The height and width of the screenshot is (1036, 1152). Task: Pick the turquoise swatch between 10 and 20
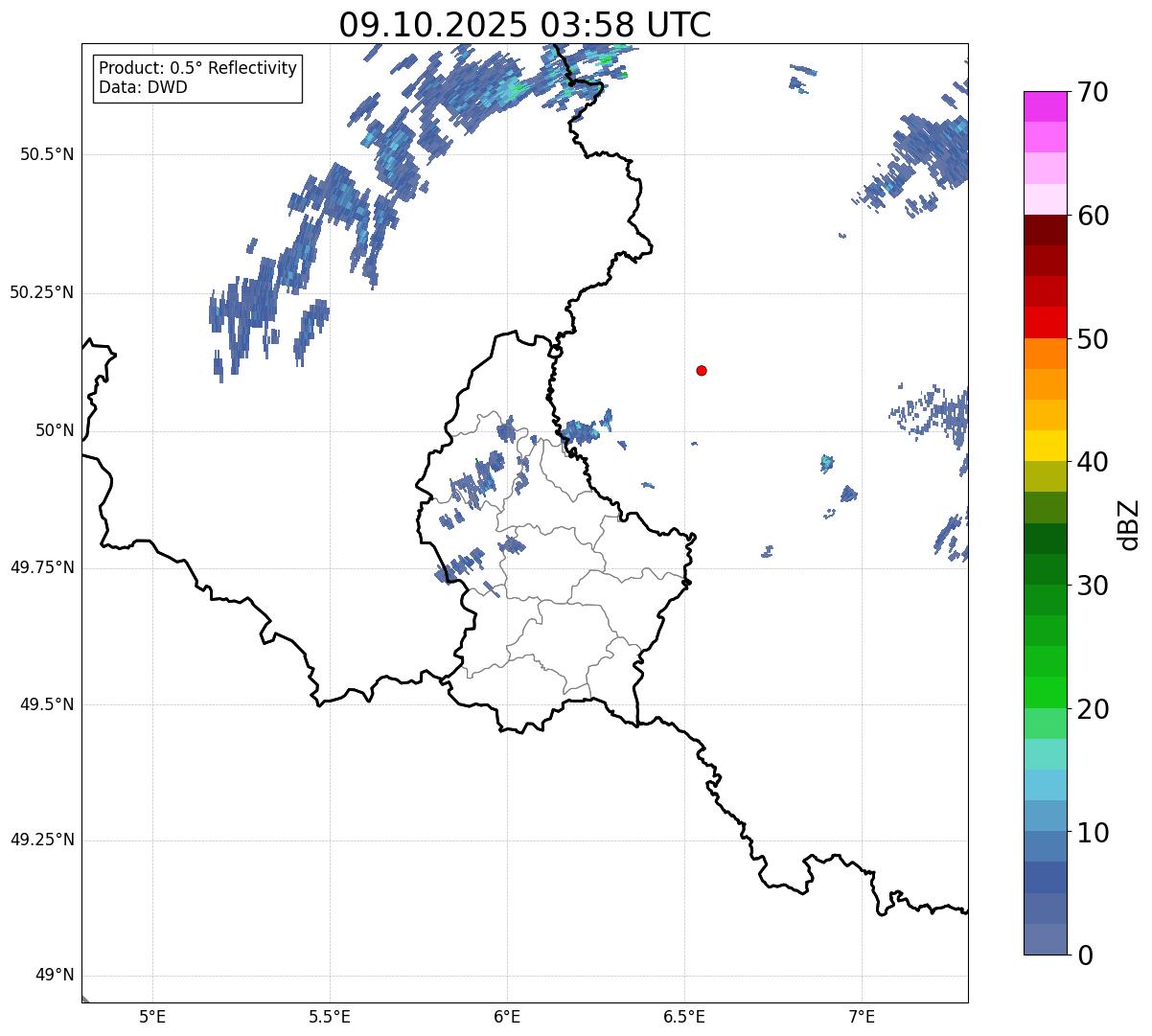pyautogui.click(x=1046, y=754)
